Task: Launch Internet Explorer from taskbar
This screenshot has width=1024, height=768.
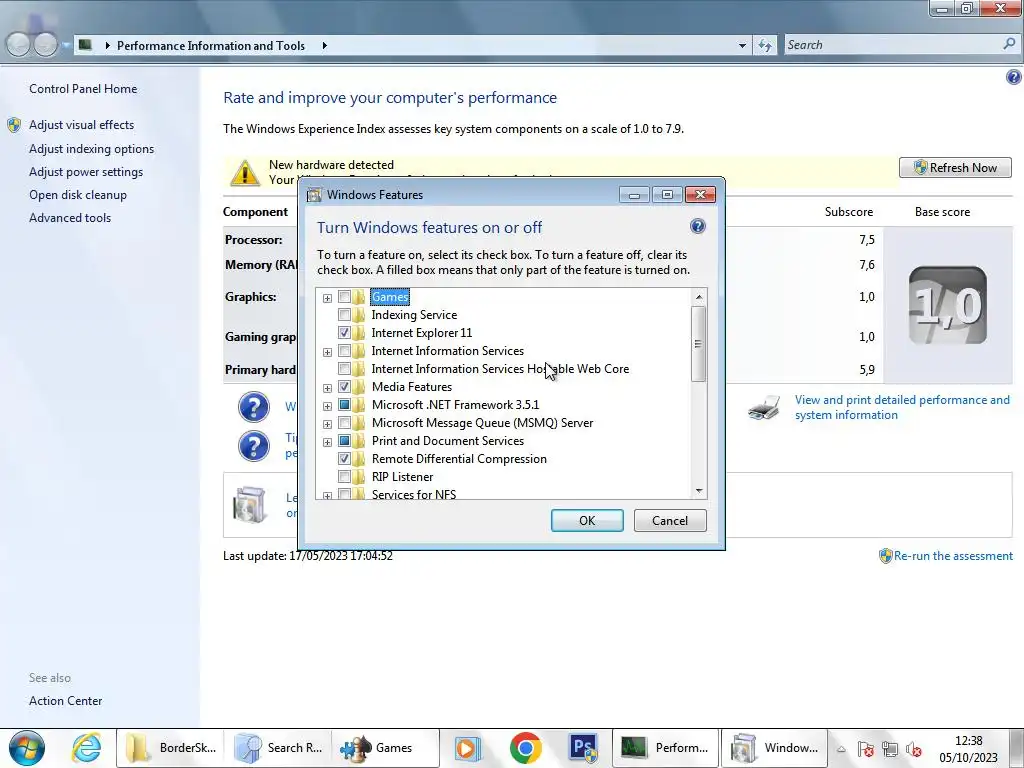Action: click(86, 748)
